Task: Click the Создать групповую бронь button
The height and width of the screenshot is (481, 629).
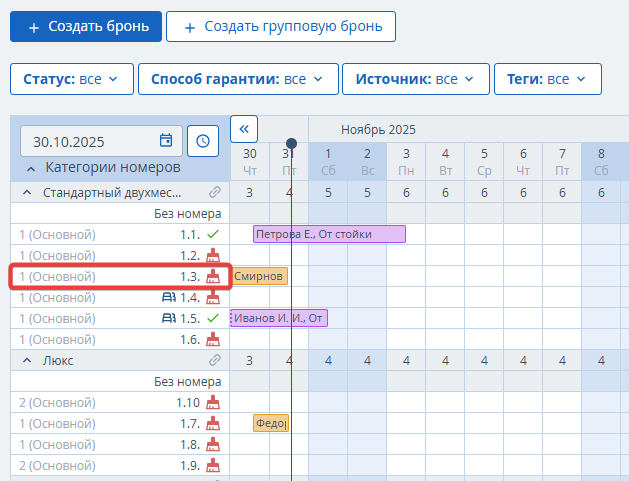Action: [280, 27]
